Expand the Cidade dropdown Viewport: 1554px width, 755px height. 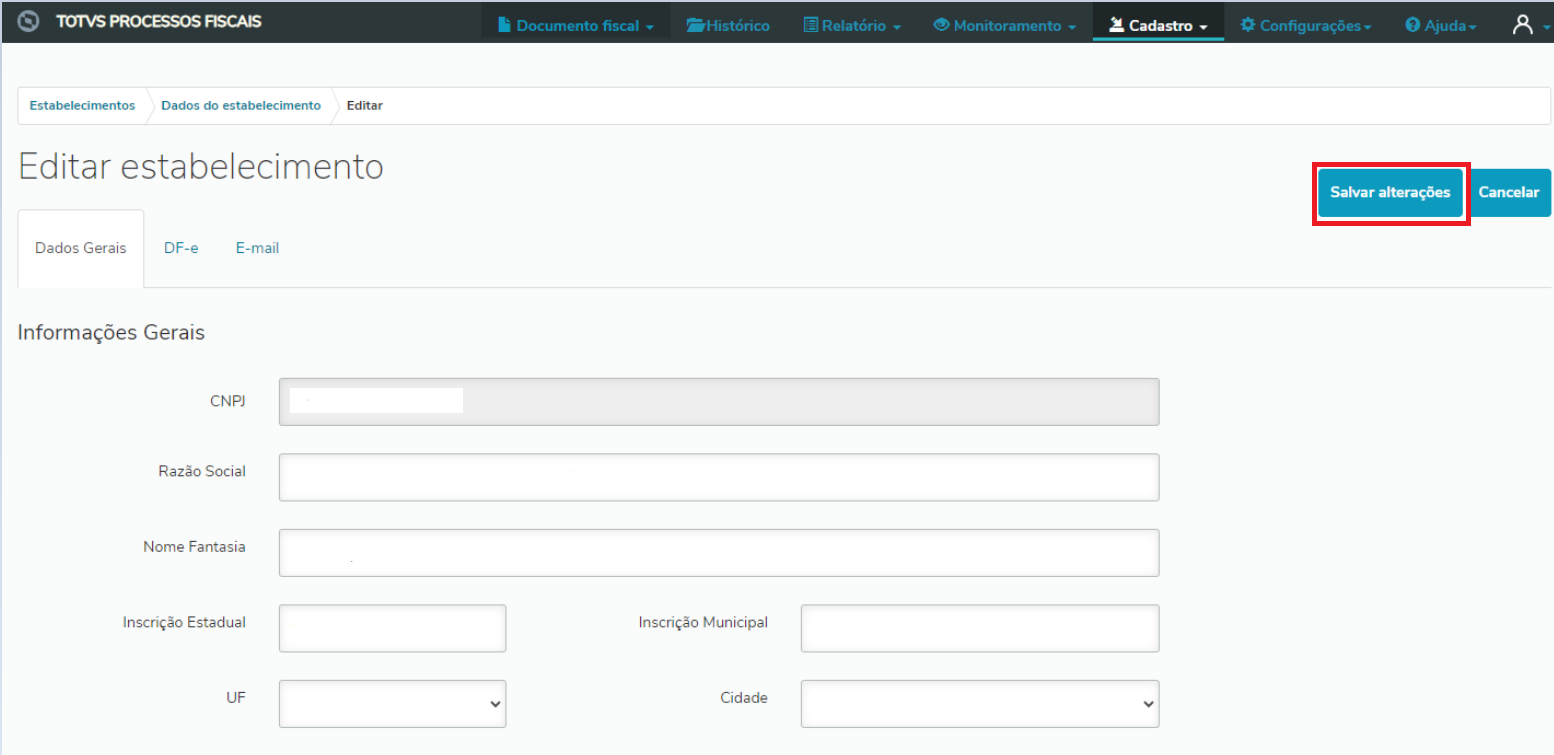(980, 704)
